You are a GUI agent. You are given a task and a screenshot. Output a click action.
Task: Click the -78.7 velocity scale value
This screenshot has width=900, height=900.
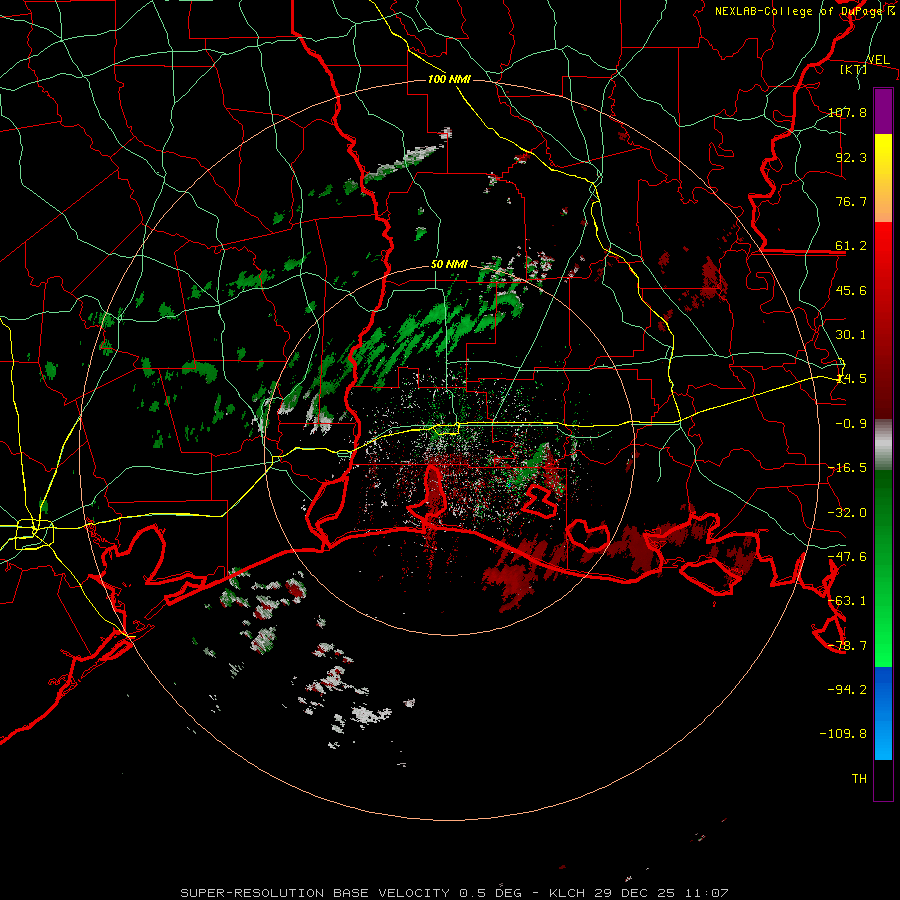pos(847,646)
